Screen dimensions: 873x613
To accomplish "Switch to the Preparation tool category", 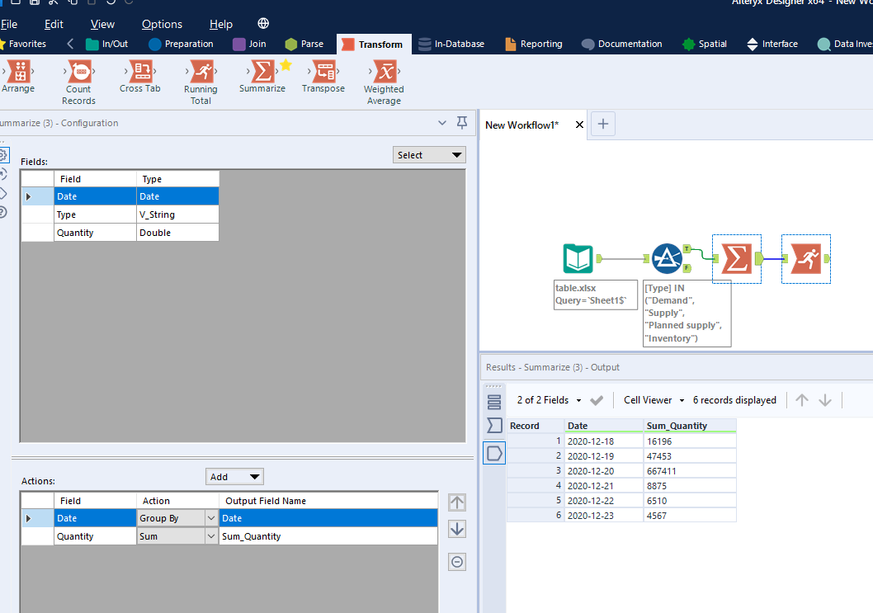I will tap(181, 44).
